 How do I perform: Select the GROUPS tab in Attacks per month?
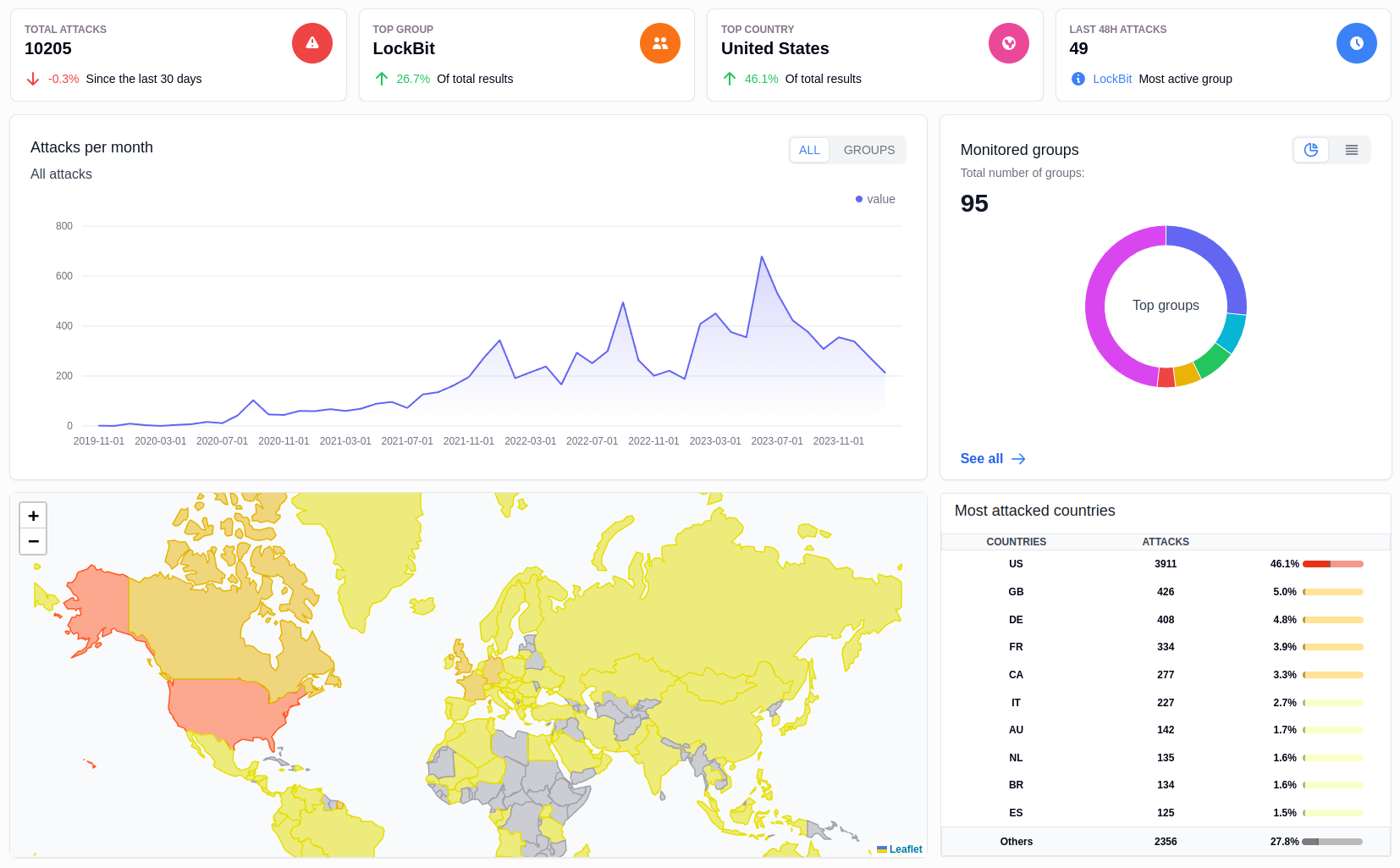[x=869, y=150]
